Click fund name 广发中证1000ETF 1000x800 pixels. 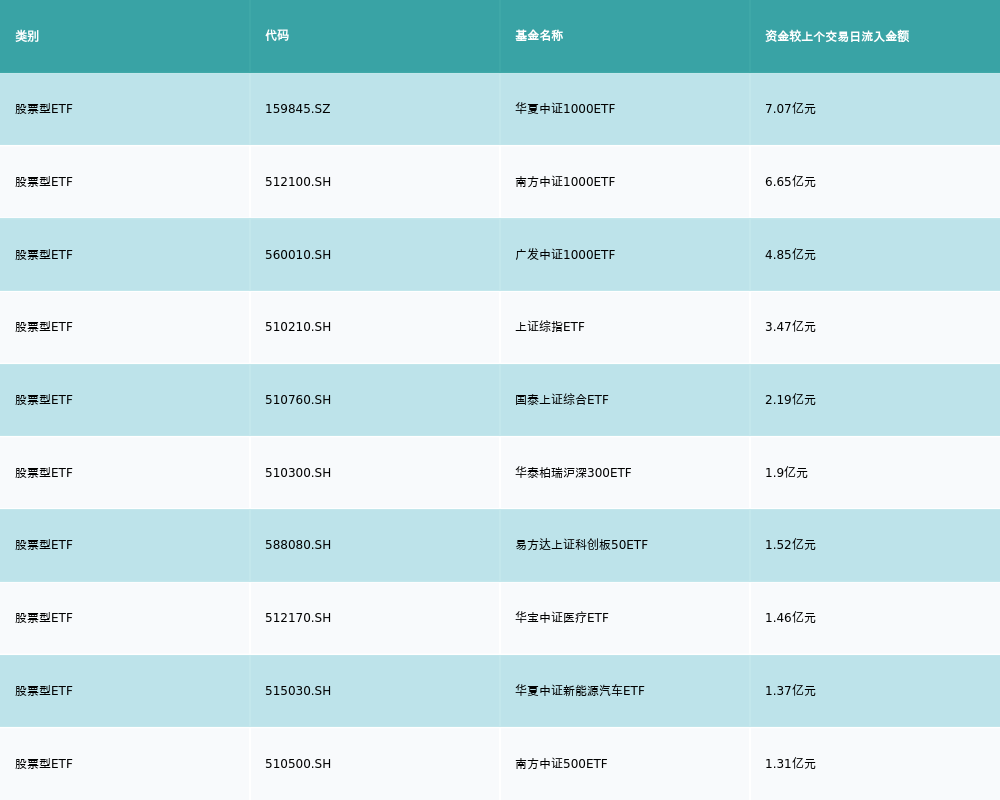click(x=565, y=255)
